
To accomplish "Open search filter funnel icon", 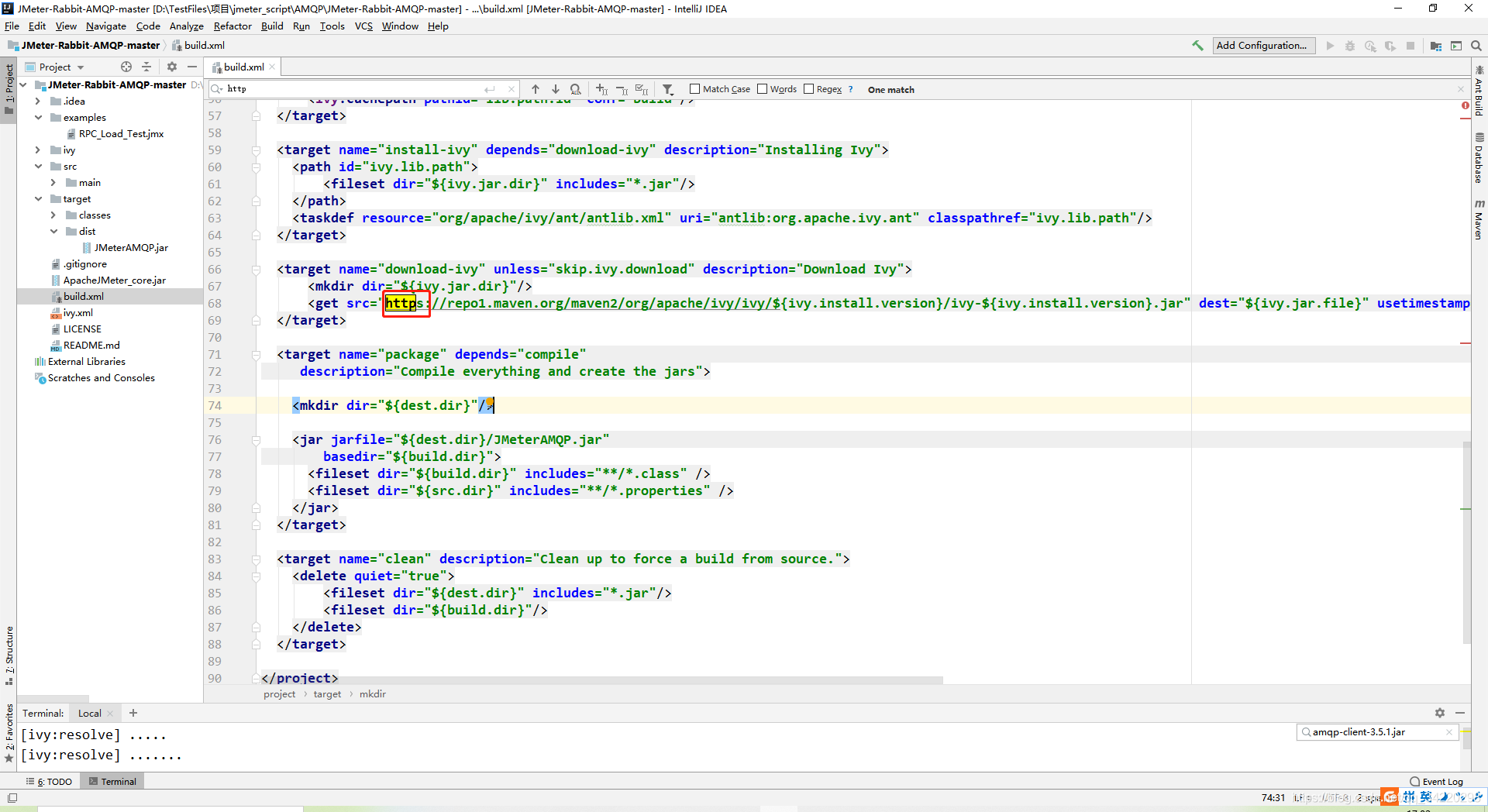I will [668, 89].
